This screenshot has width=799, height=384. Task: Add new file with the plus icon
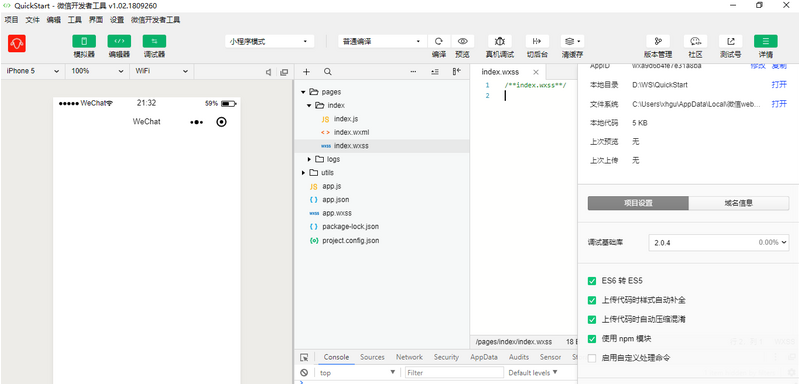(x=306, y=72)
